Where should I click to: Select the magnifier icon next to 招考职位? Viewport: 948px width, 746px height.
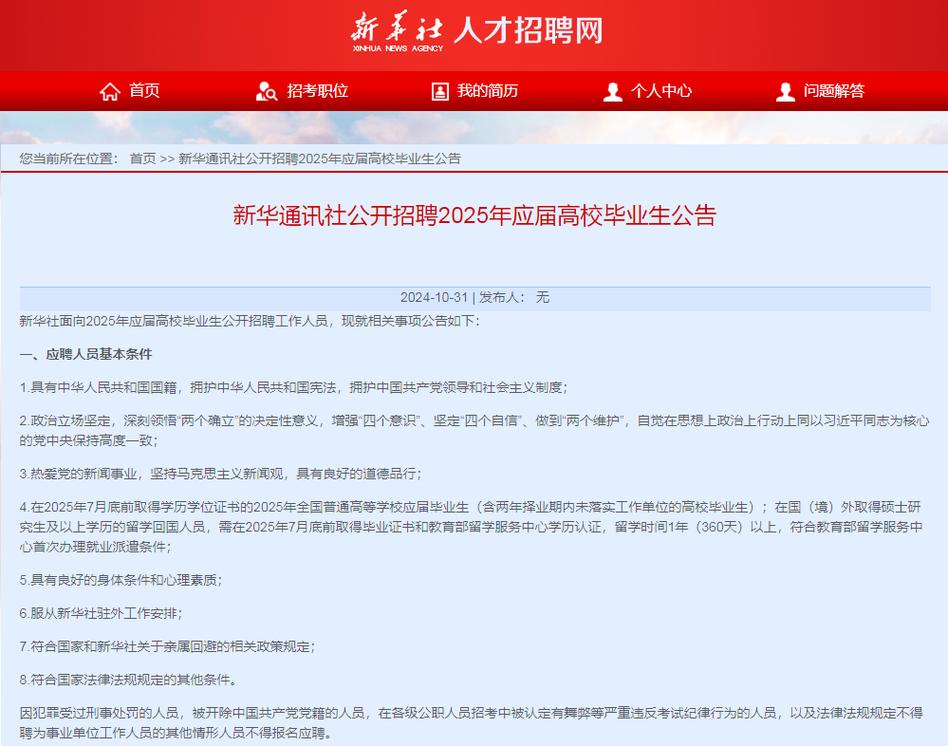(266, 91)
